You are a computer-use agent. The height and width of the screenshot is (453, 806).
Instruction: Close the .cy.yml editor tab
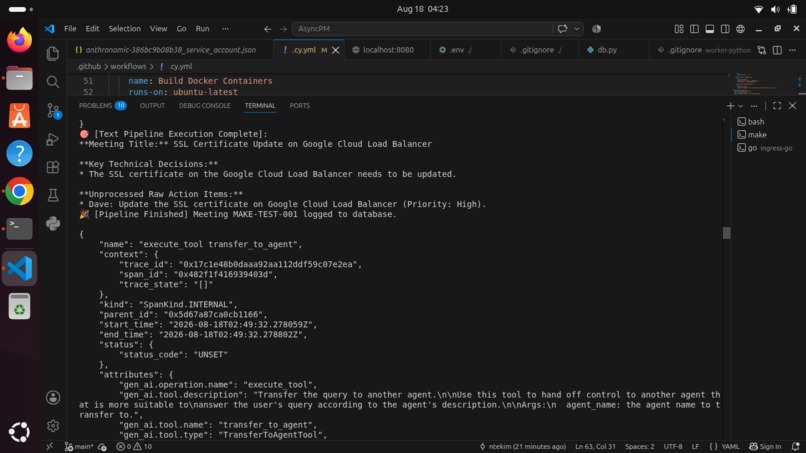(x=335, y=50)
